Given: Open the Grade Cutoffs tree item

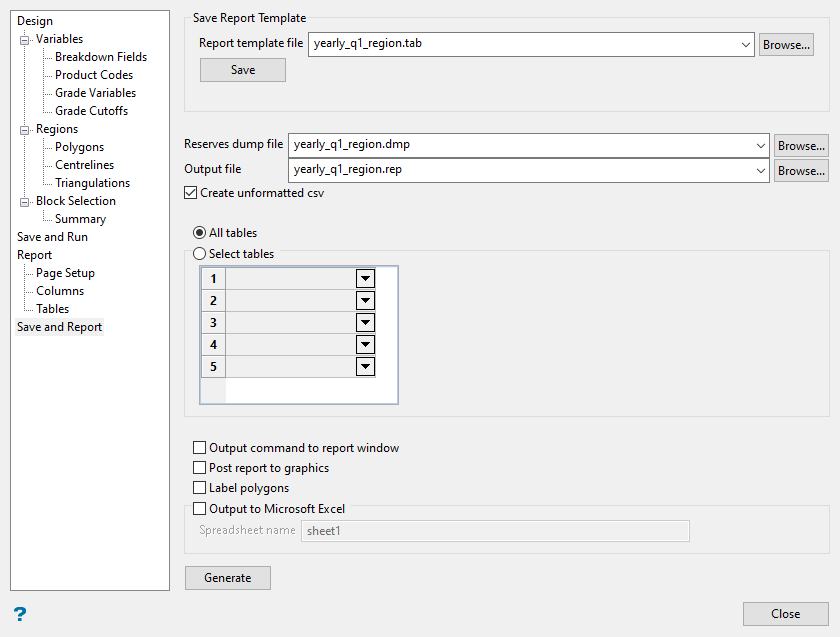Looking at the screenshot, I should click(x=91, y=111).
